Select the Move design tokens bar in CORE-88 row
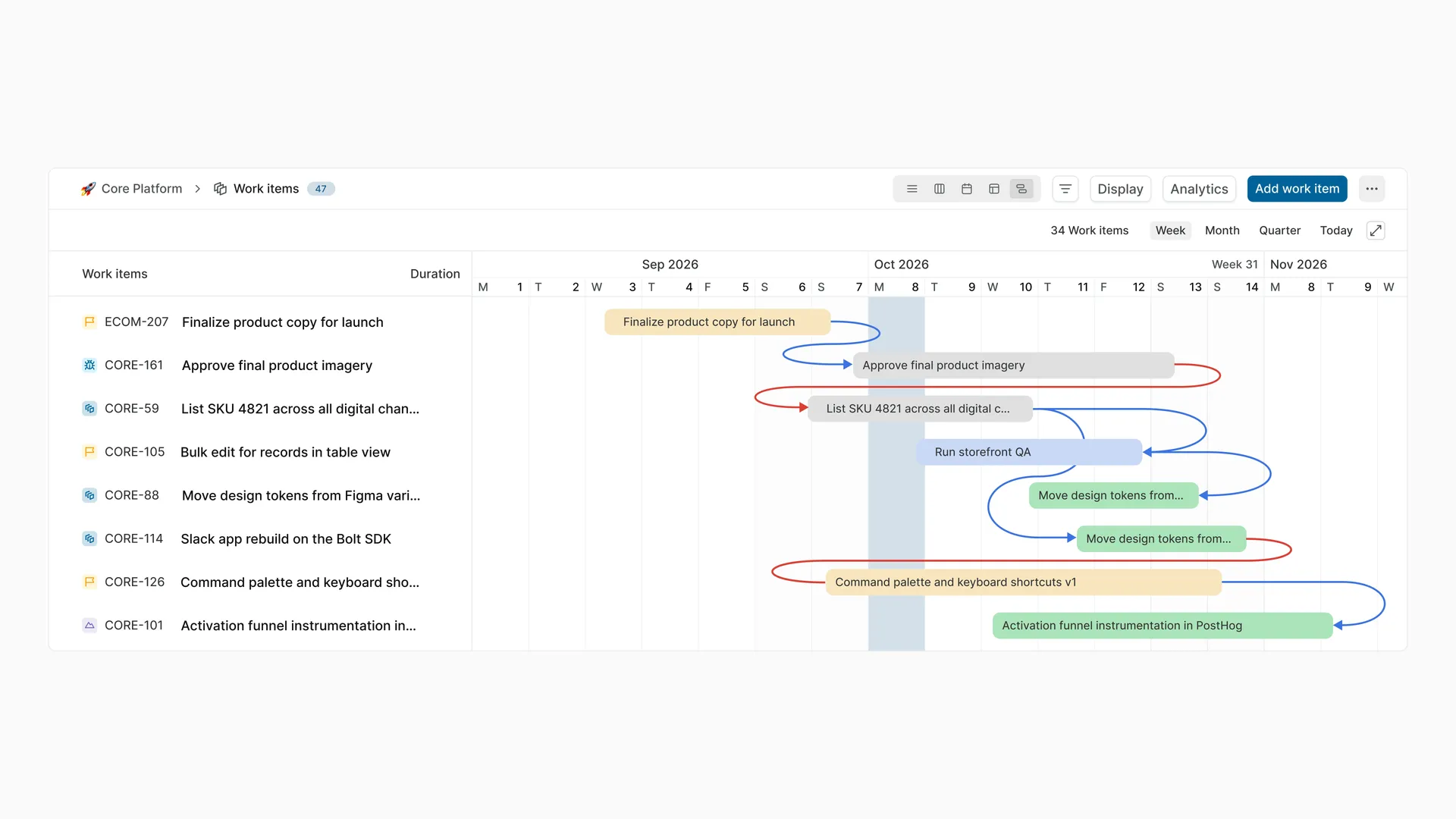This screenshot has width=1456, height=819. coord(1113,495)
